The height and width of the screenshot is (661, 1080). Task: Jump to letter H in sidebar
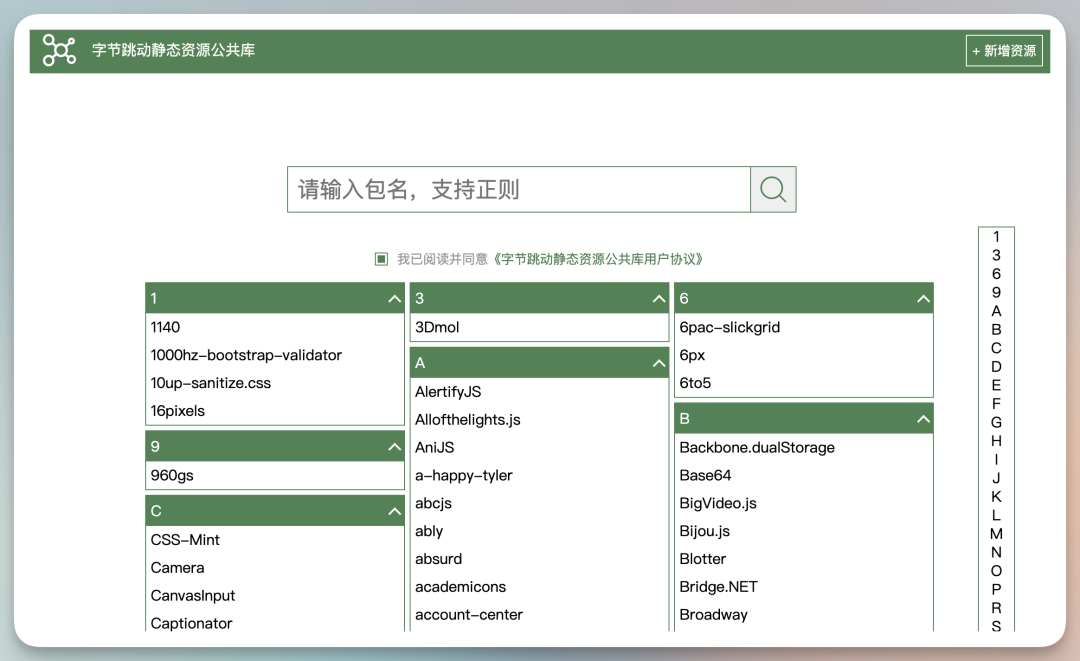(996, 441)
